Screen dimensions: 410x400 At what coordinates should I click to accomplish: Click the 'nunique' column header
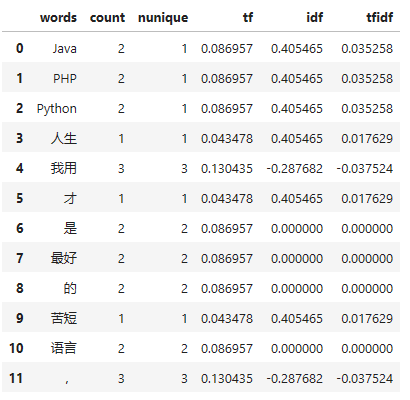163,18
